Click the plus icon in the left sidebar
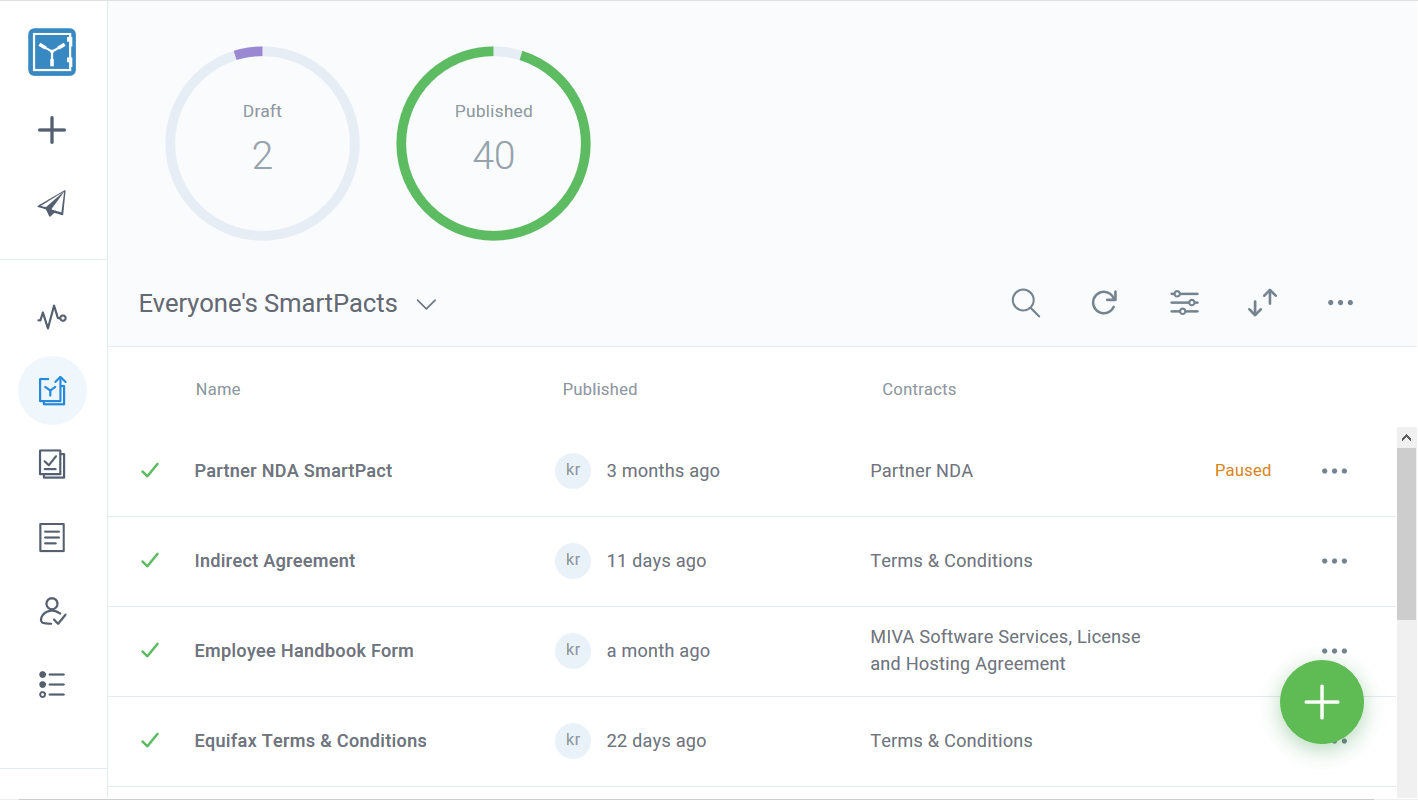 point(52,130)
